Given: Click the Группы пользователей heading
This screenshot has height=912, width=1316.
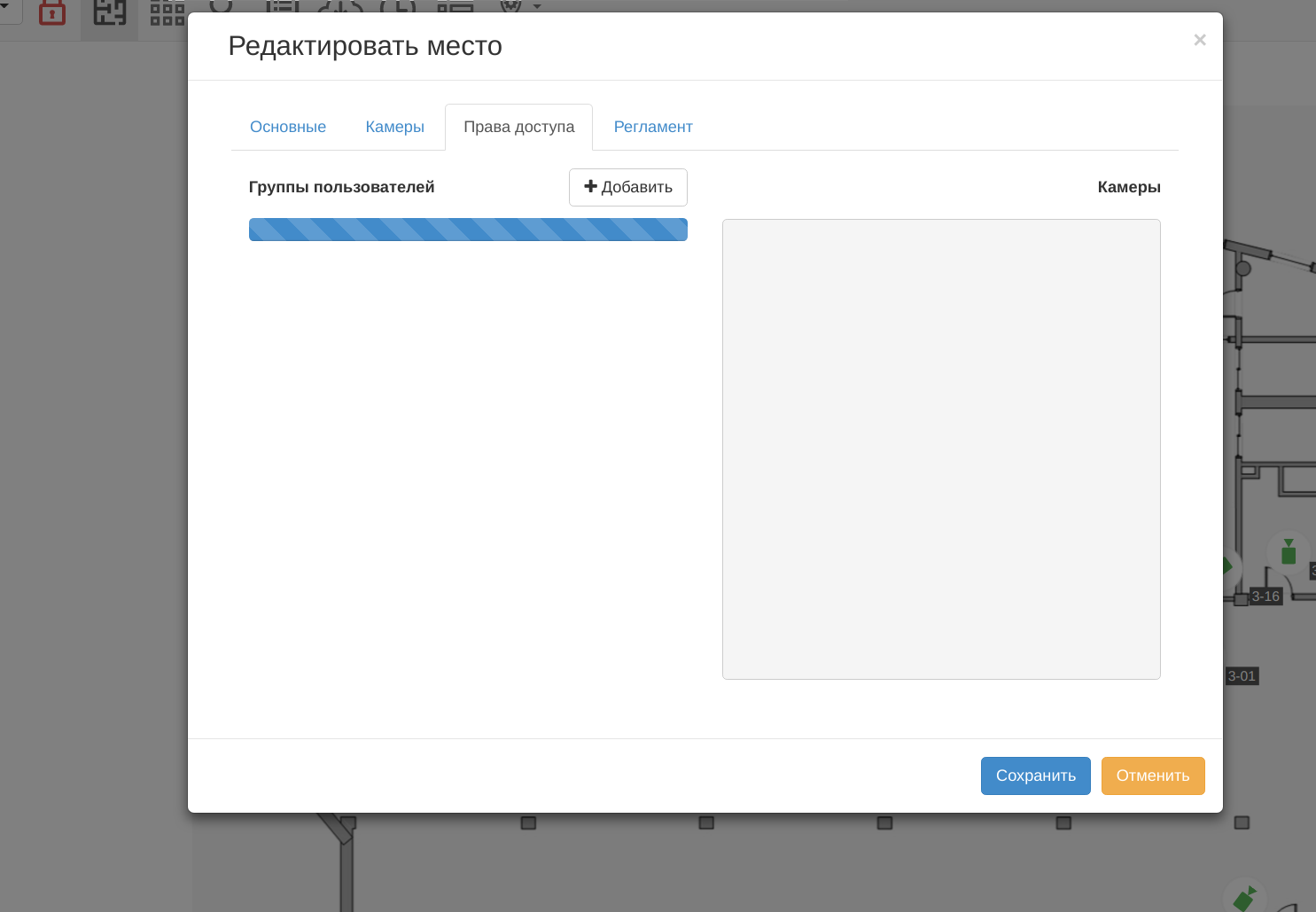Looking at the screenshot, I should pyautogui.click(x=341, y=187).
